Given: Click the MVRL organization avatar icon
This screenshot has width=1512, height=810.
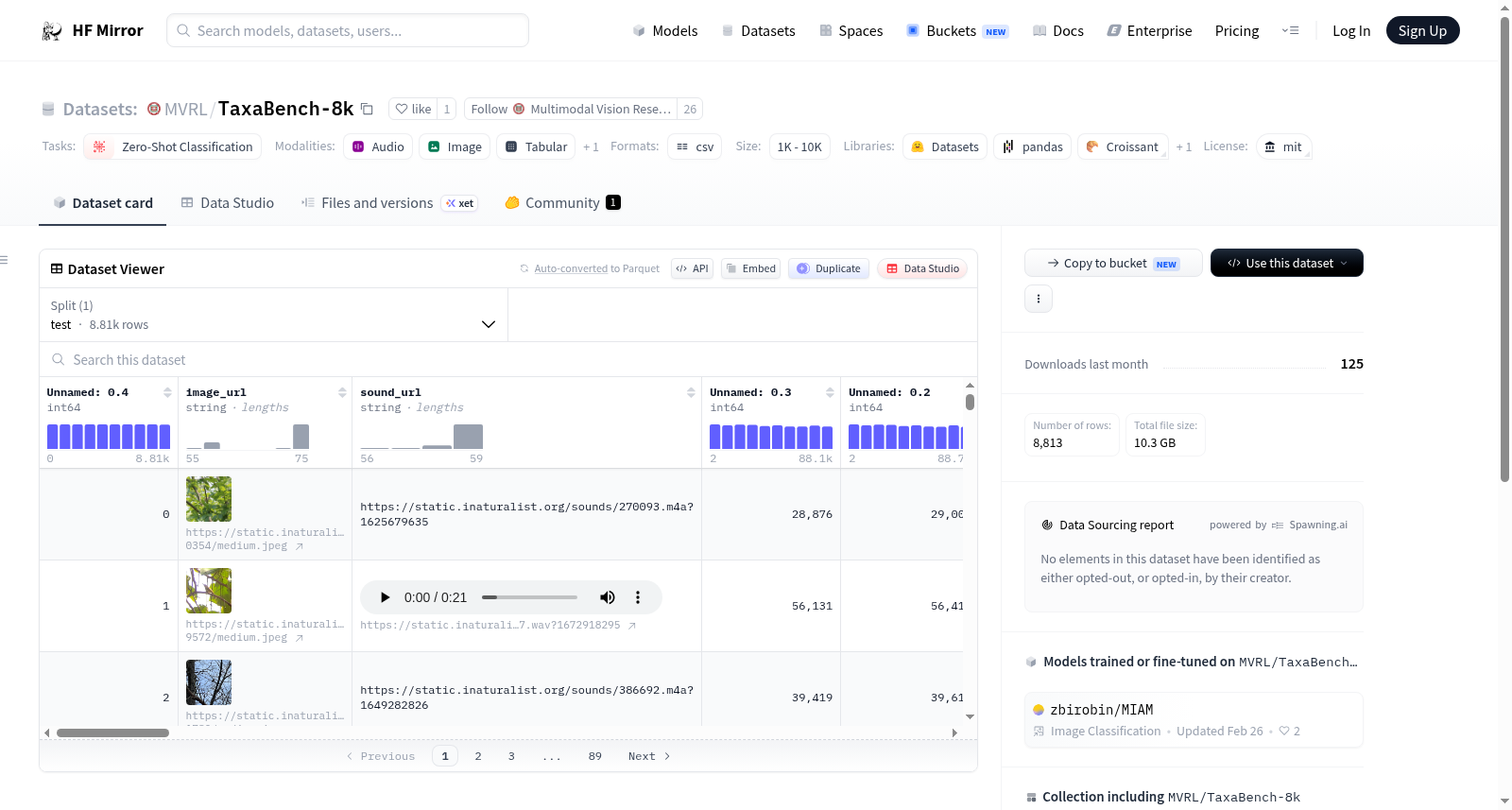Looking at the screenshot, I should point(154,110).
